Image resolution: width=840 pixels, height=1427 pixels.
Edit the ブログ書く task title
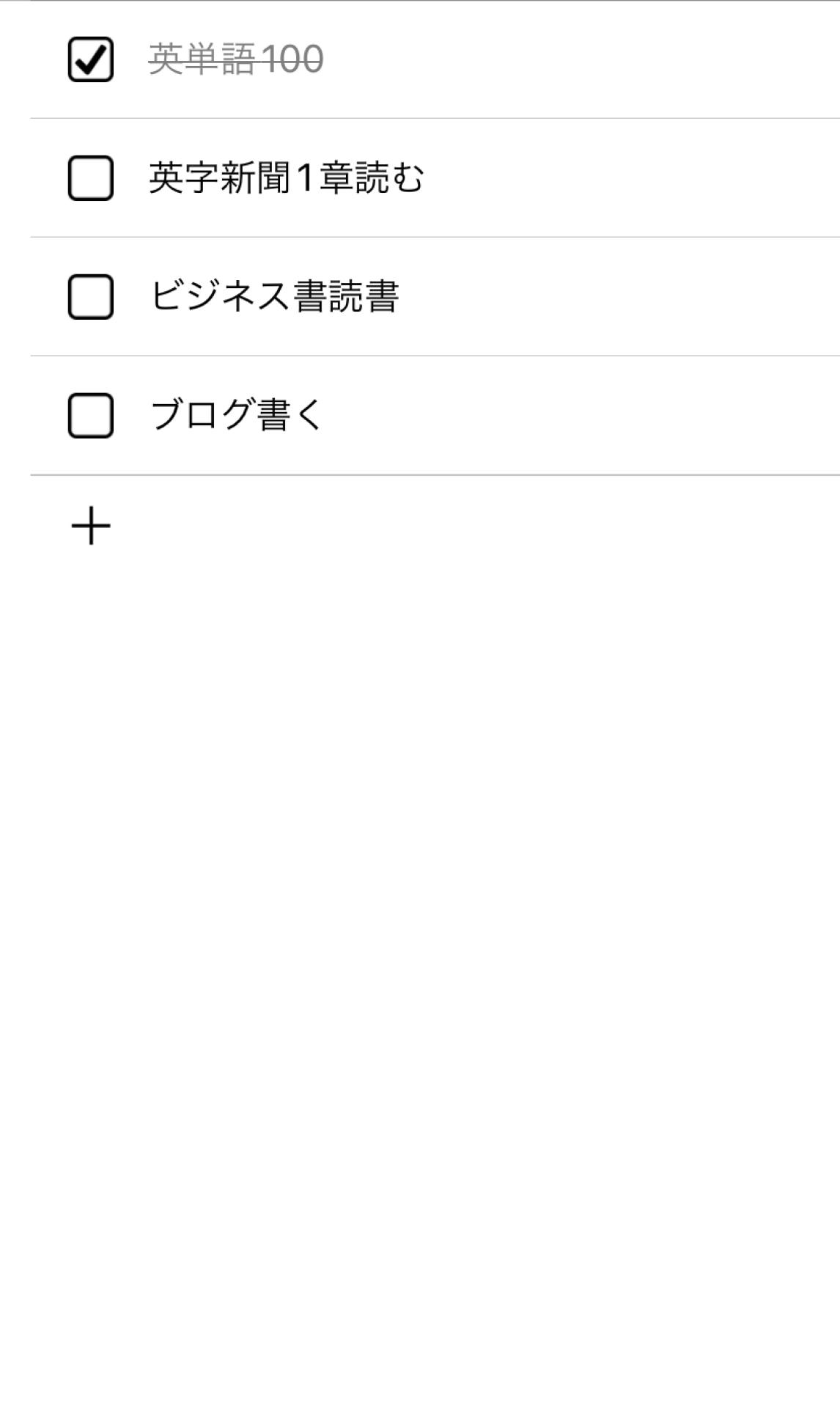(236, 416)
